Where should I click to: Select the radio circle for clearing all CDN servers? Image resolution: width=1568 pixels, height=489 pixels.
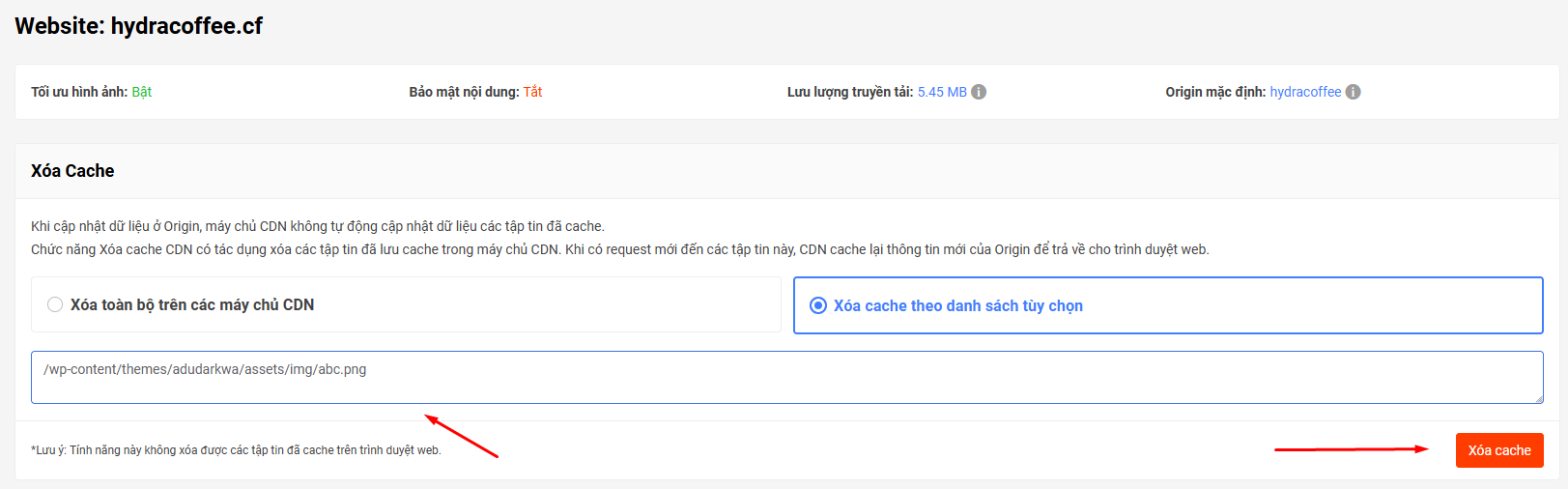coord(55,304)
